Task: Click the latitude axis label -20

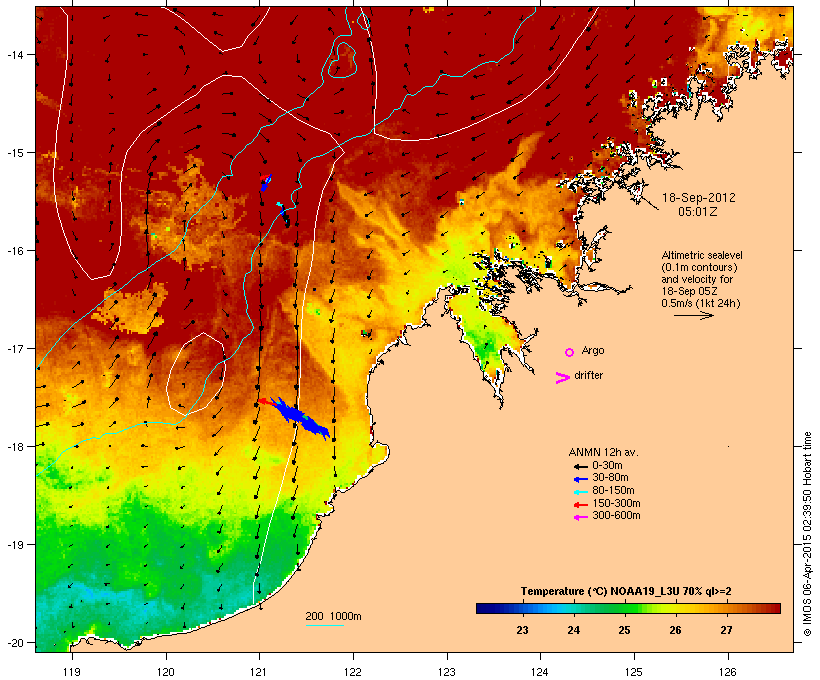Action: tap(15, 642)
